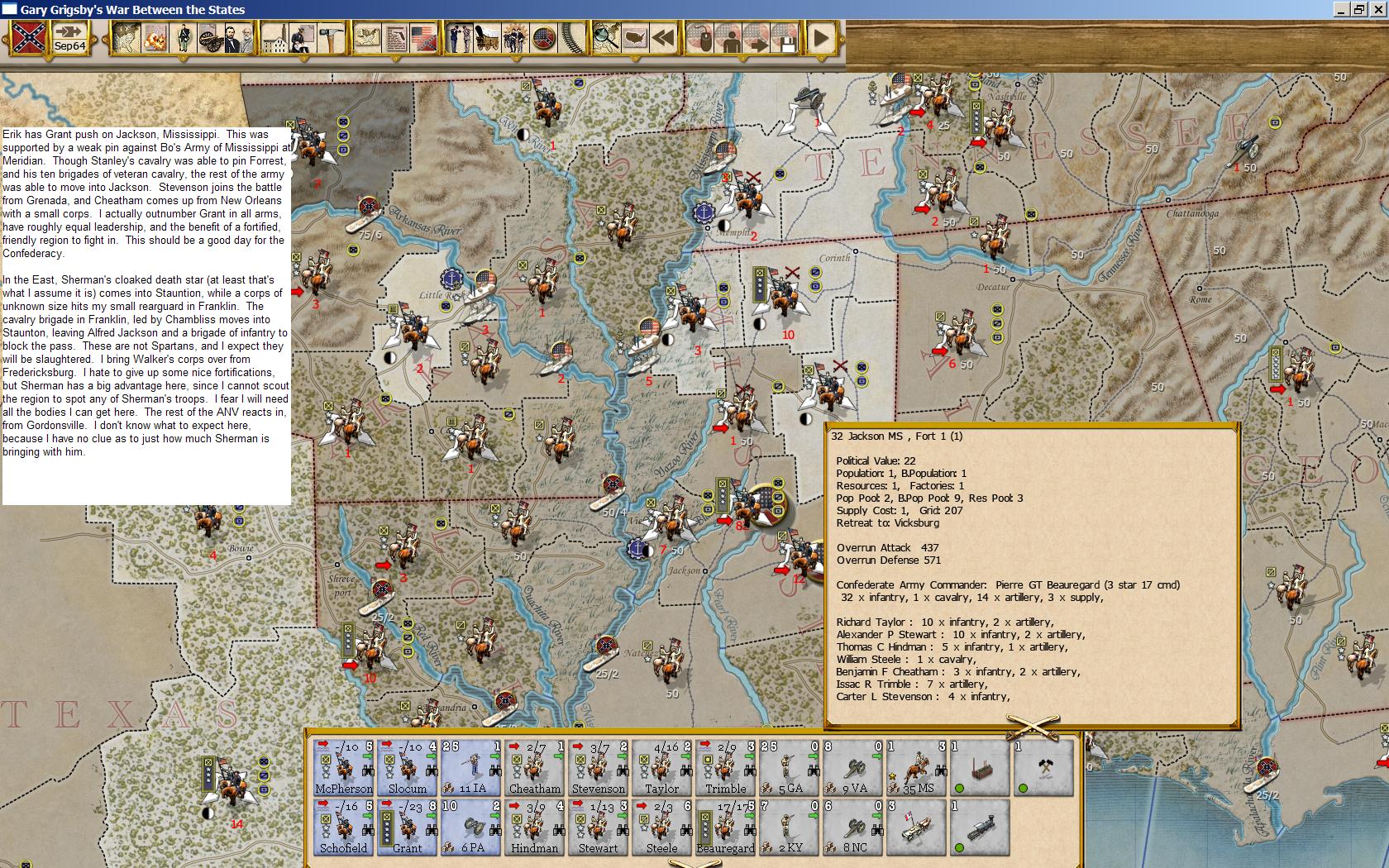The height and width of the screenshot is (868, 1389).
Task: Click crossed swords at unit panel top
Action: click(1031, 727)
